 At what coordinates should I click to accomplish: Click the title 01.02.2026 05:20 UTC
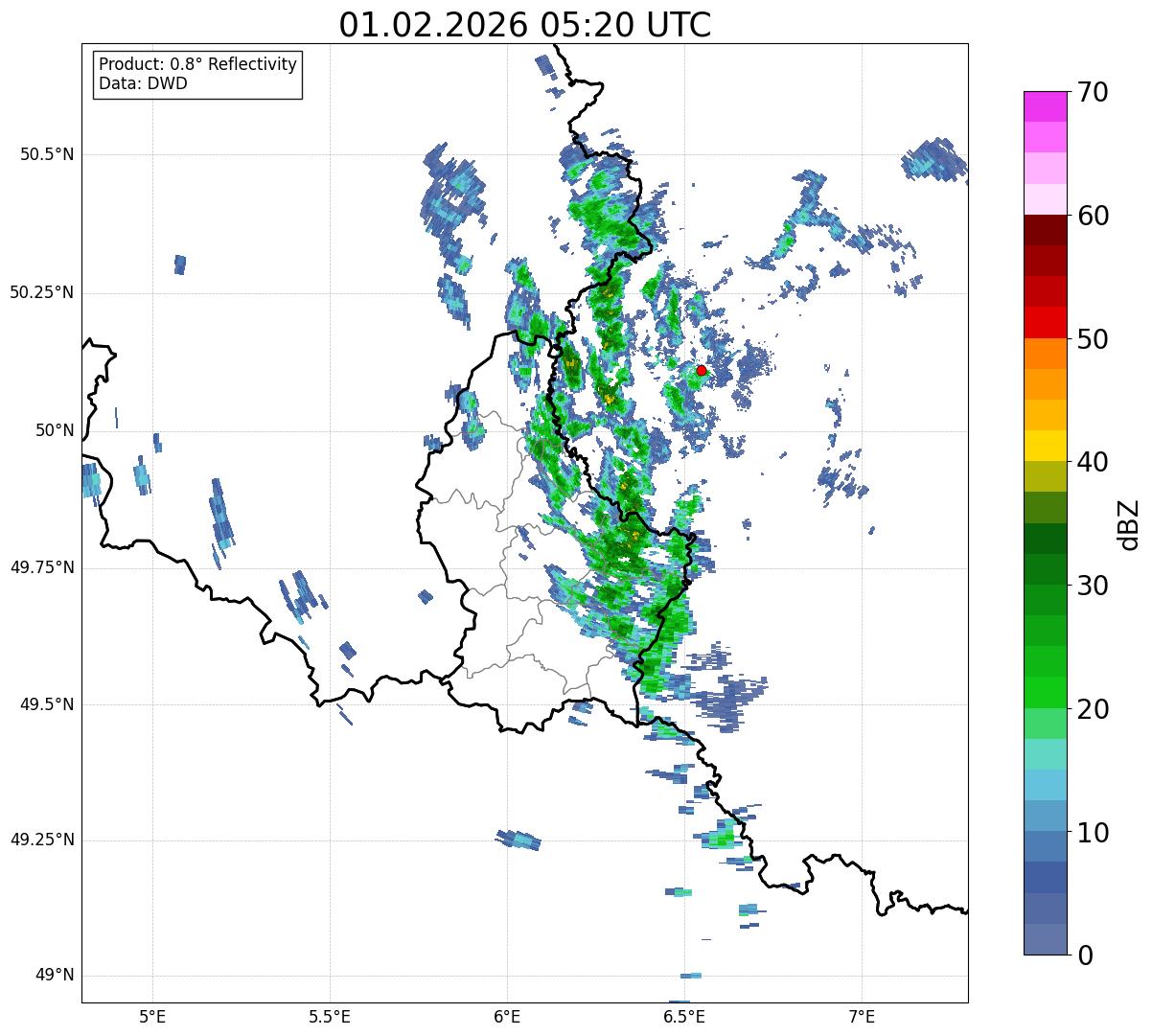coord(525,25)
